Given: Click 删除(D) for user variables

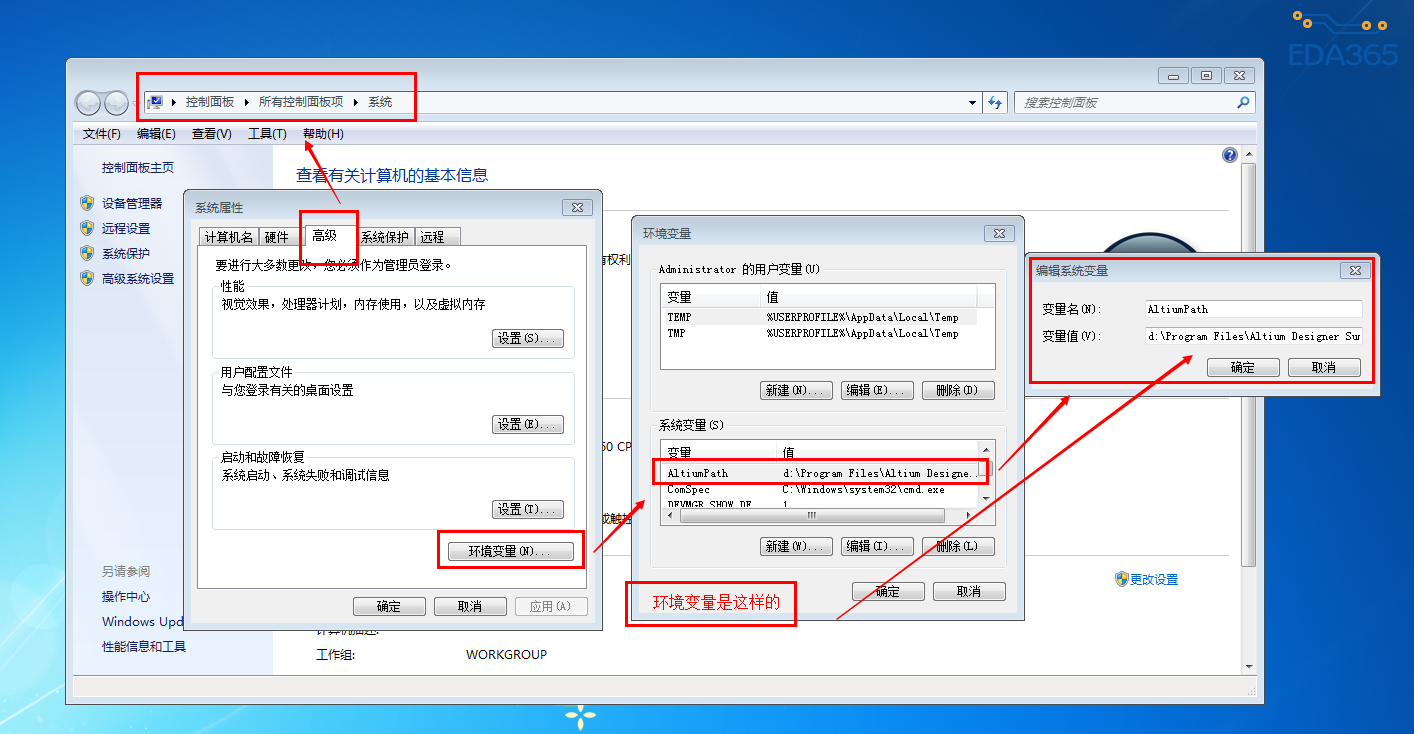Looking at the screenshot, I should click(x=958, y=390).
